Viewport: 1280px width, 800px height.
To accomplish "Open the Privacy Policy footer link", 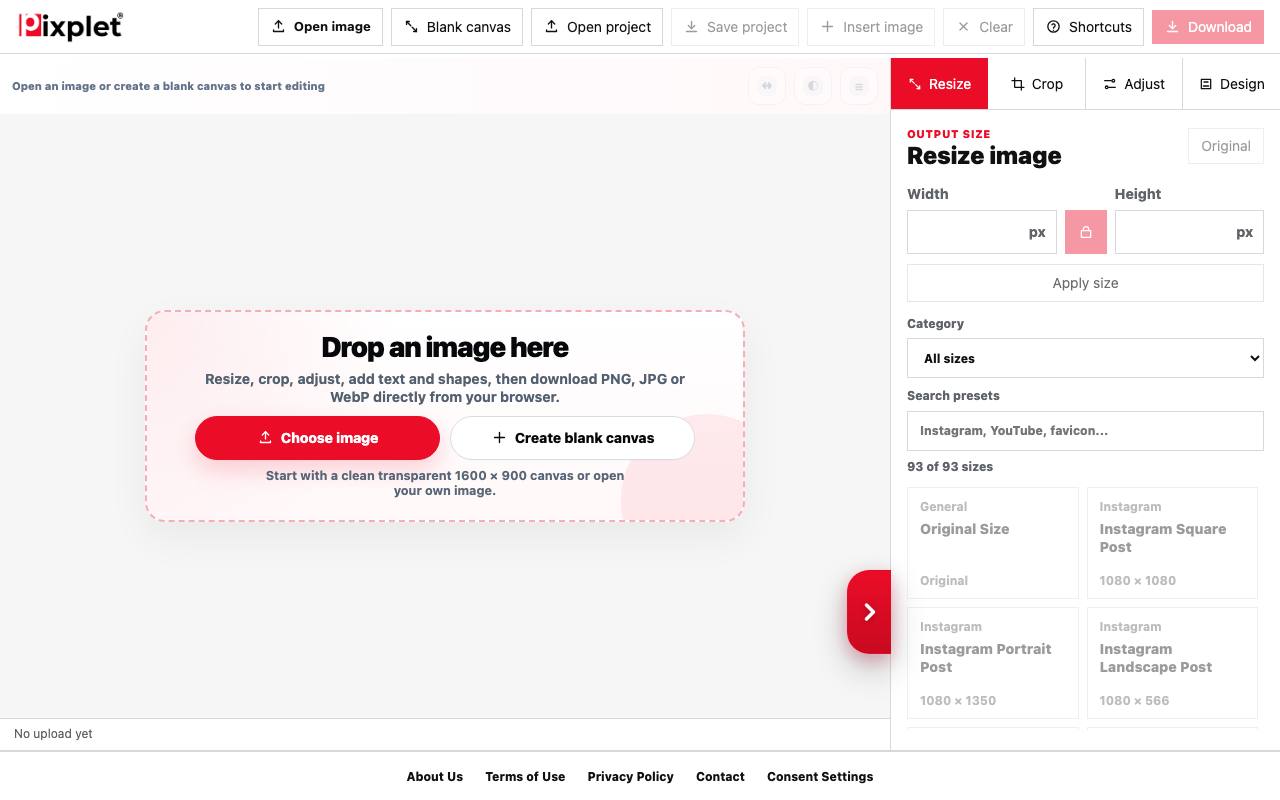I will tap(630, 776).
